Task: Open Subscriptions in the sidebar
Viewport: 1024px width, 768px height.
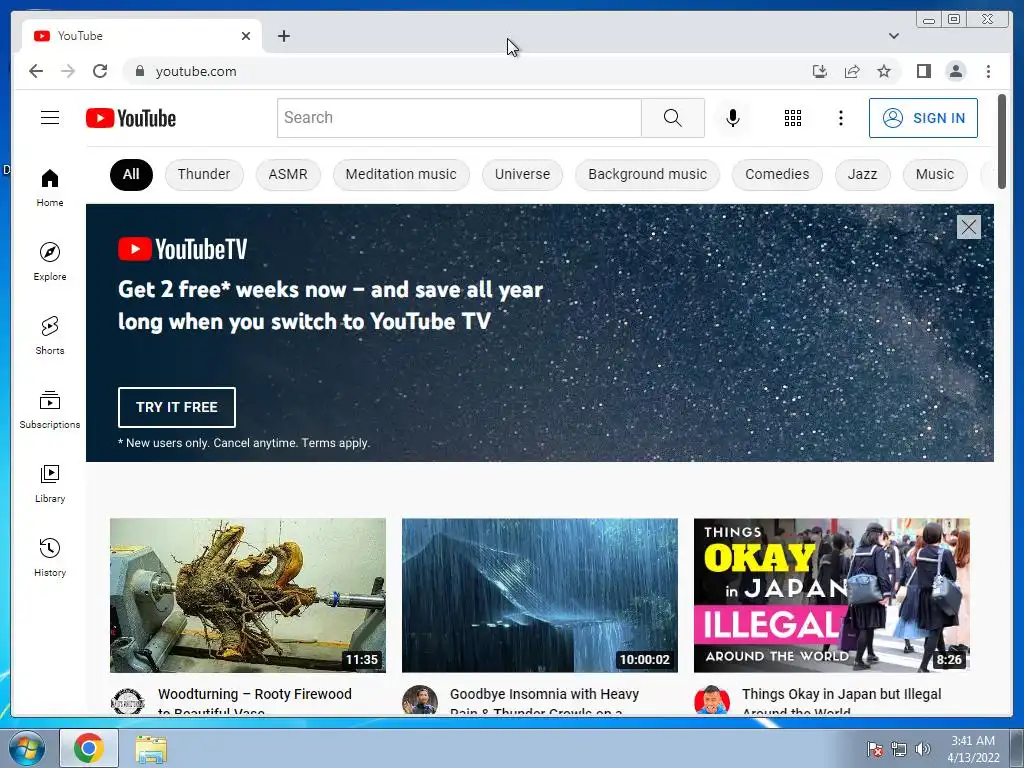Action: (50, 409)
